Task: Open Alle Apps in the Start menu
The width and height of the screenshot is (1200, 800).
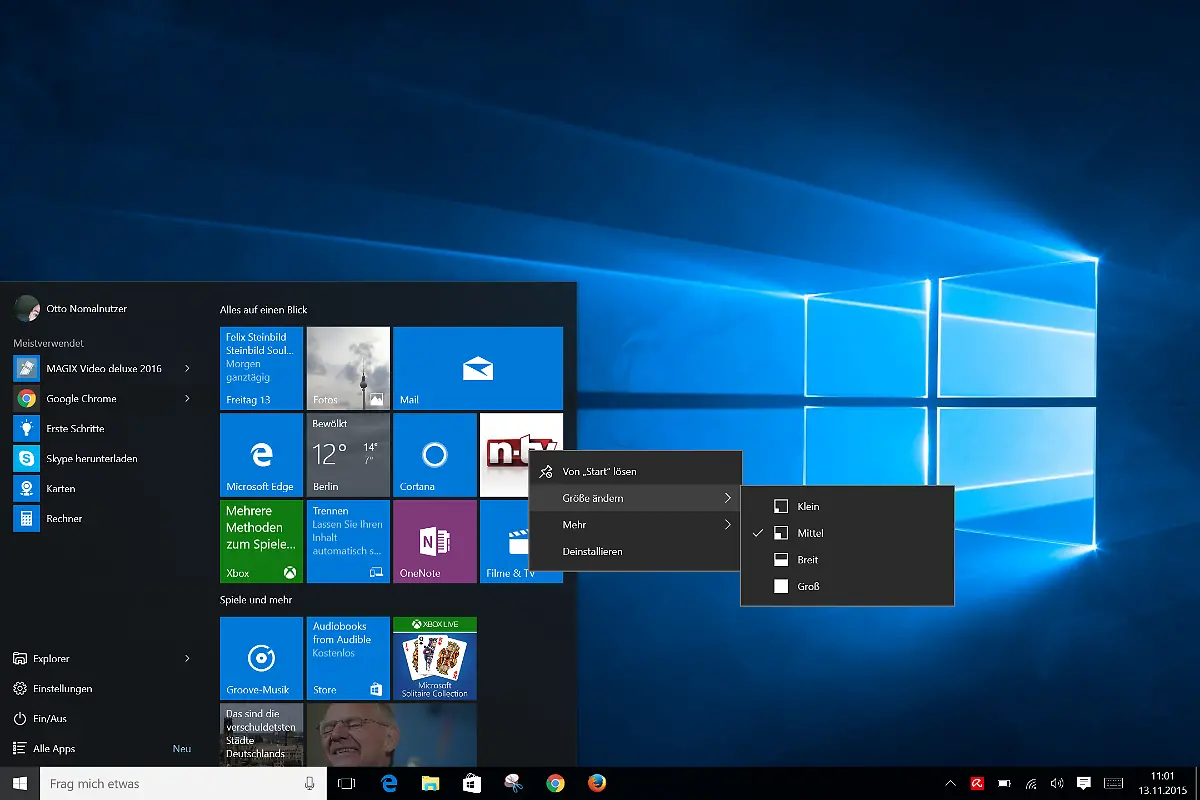Action: pos(57,748)
